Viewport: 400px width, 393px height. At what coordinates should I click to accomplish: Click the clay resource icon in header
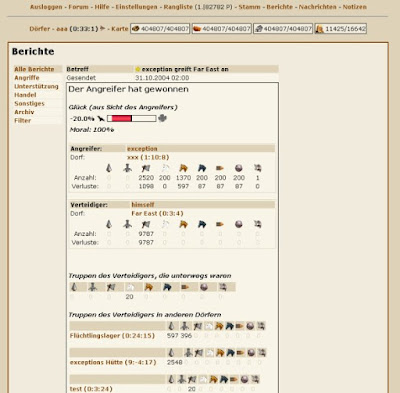click(197, 29)
